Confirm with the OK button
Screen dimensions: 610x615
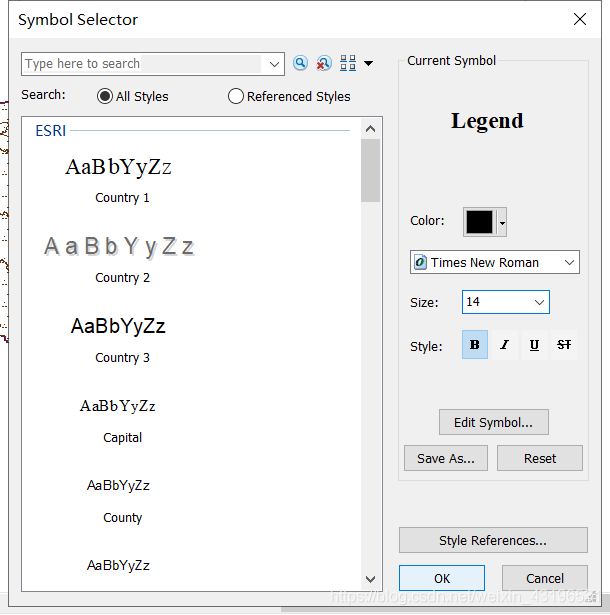point(442,578)
